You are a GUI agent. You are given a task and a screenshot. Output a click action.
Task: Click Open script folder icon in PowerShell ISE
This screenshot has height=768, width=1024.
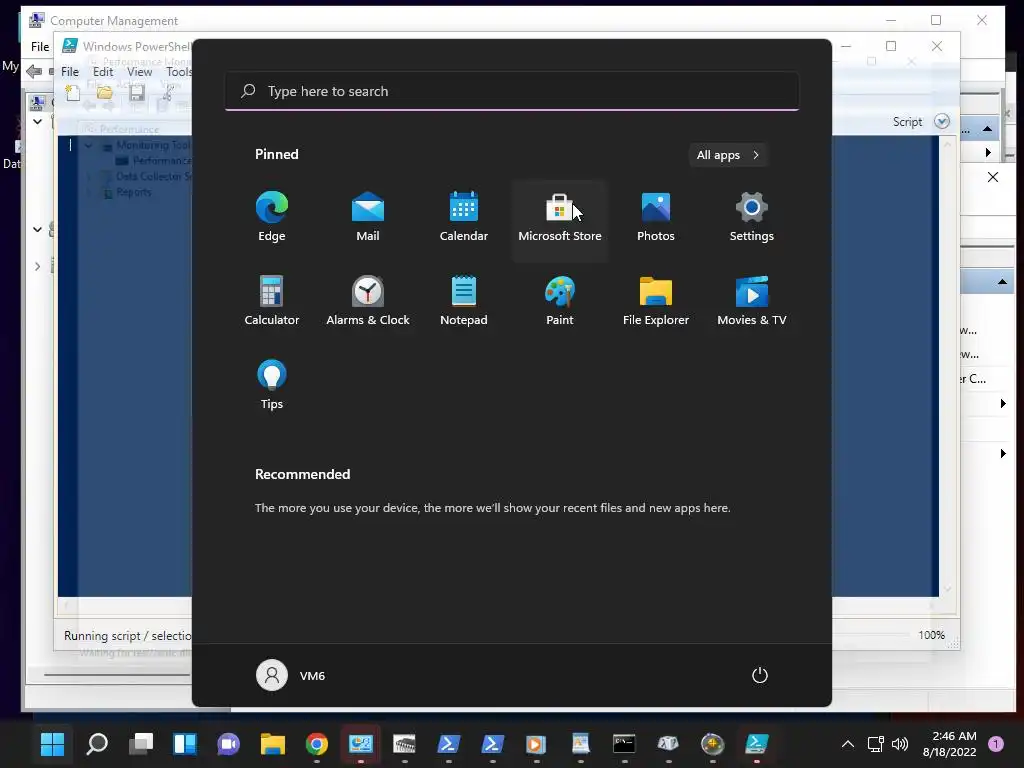[x=104, y=93]
